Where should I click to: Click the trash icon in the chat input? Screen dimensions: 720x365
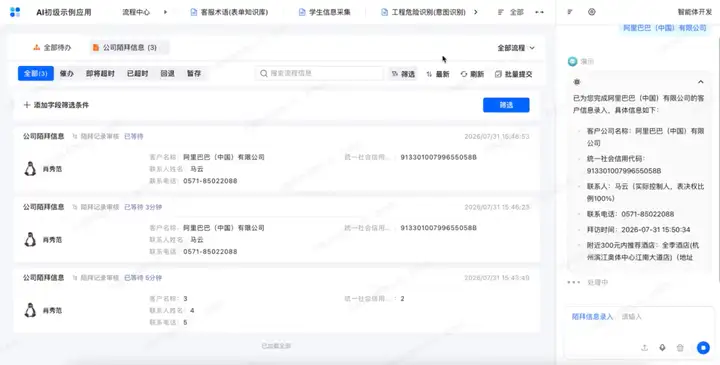680,348
